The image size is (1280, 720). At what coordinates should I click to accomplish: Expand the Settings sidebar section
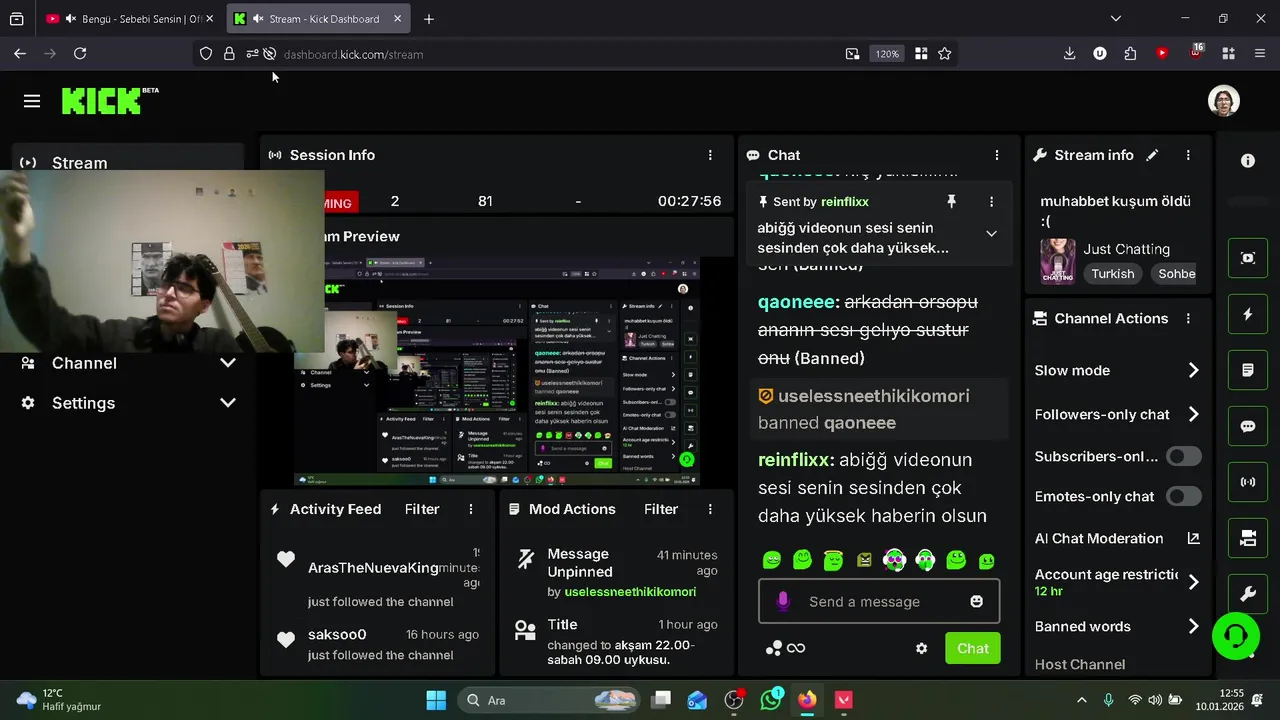[228, 403]
